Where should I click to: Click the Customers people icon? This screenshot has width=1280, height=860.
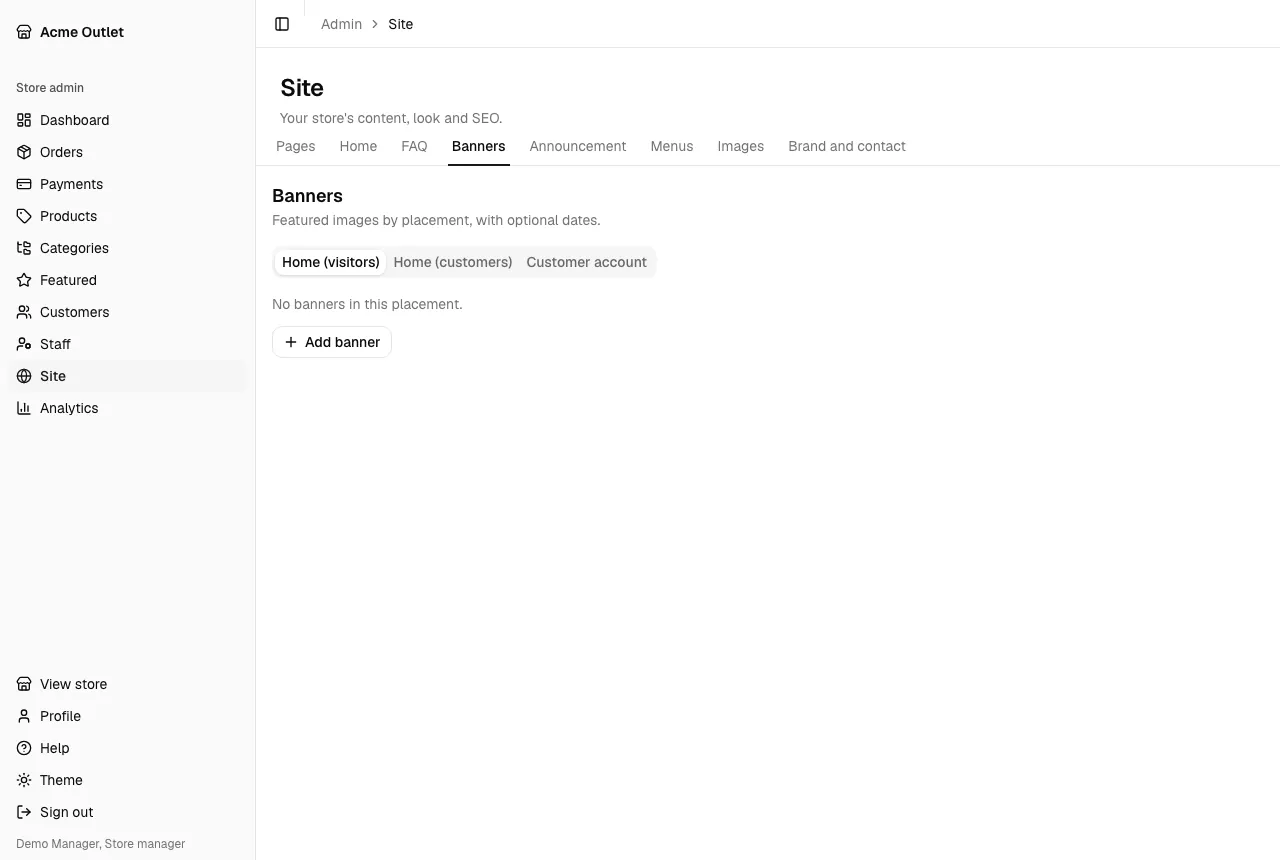click(x=24, y=312)
